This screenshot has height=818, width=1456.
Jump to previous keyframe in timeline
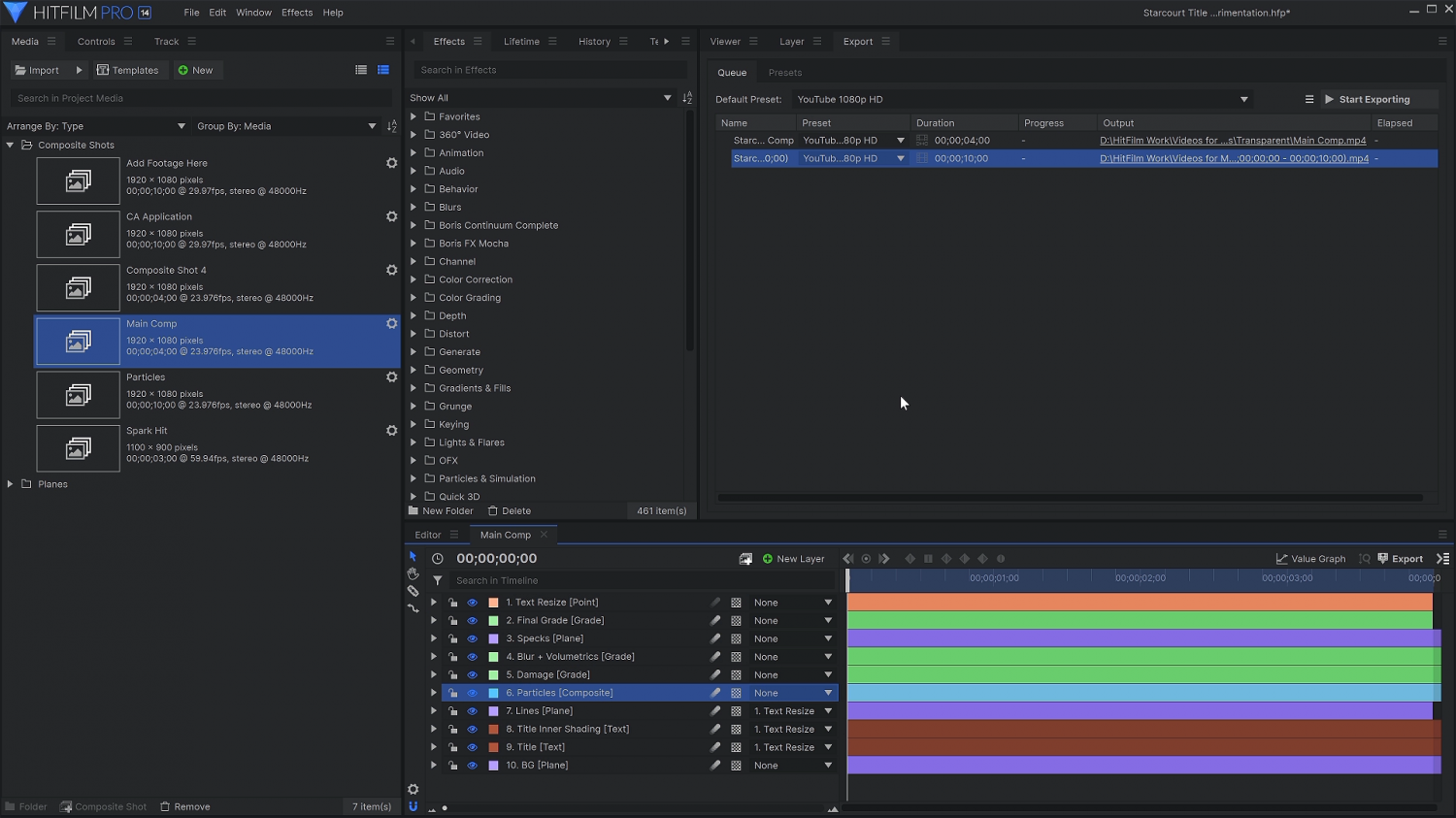click(848, 559)
